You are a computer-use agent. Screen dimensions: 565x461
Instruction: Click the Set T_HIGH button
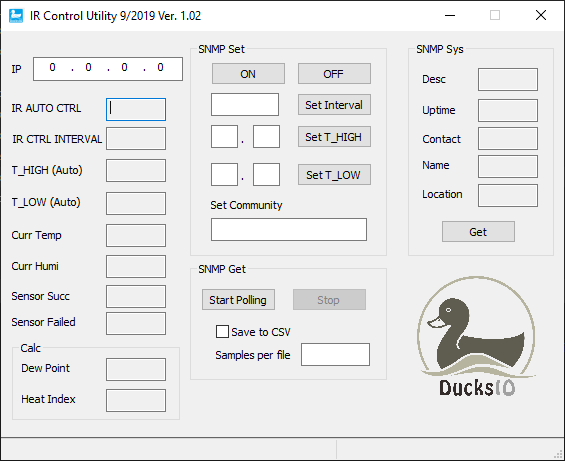click(334, 137)
